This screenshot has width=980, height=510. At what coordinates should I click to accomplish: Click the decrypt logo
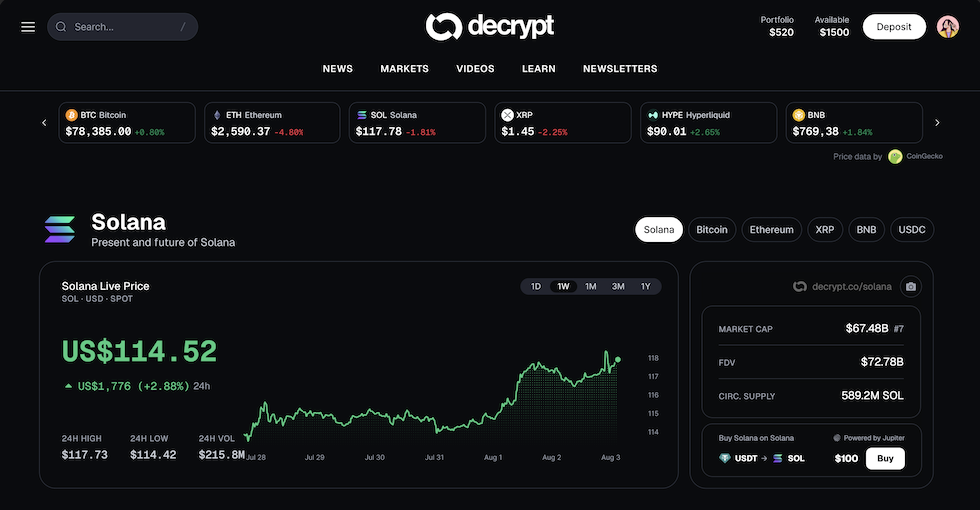[x=489, y=26]
